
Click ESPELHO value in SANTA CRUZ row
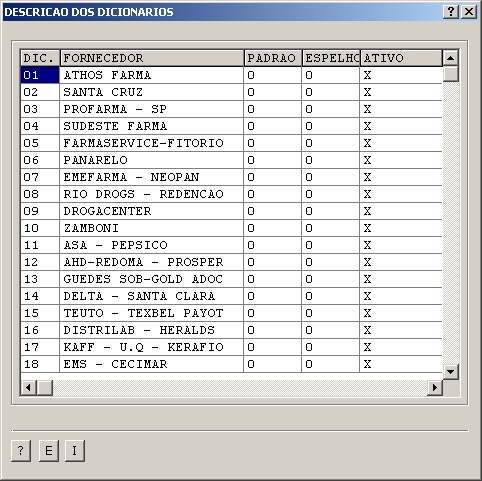click(x=331, y=92)
